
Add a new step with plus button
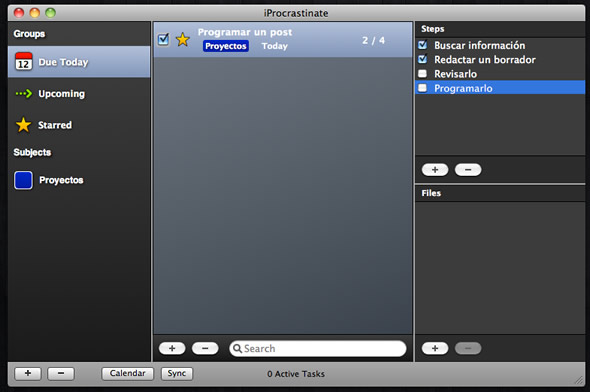[x=435, y=170]
